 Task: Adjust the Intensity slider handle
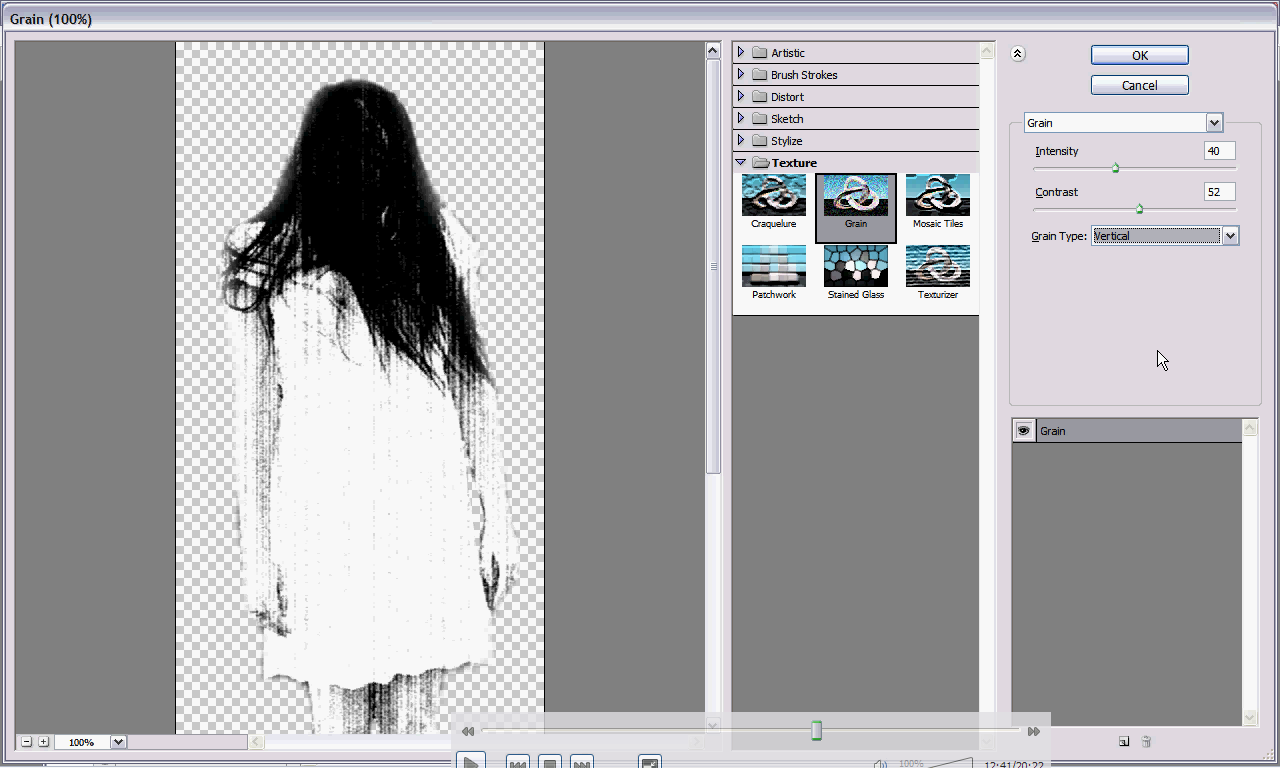point(1115,168)
